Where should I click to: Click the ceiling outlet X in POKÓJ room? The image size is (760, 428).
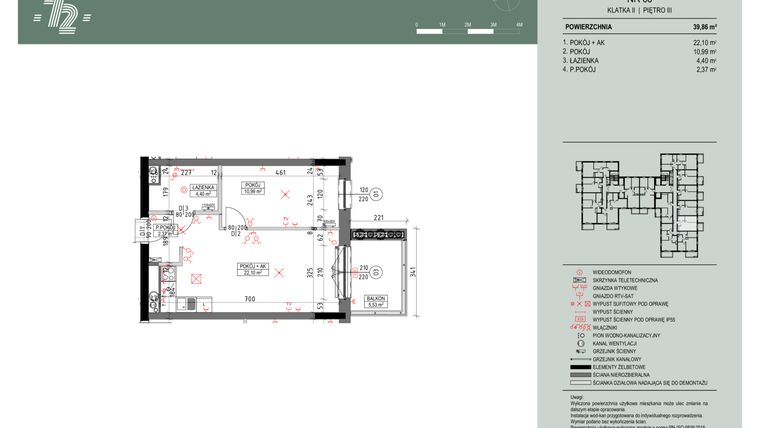pyautogui.click(x=285, y=194)
